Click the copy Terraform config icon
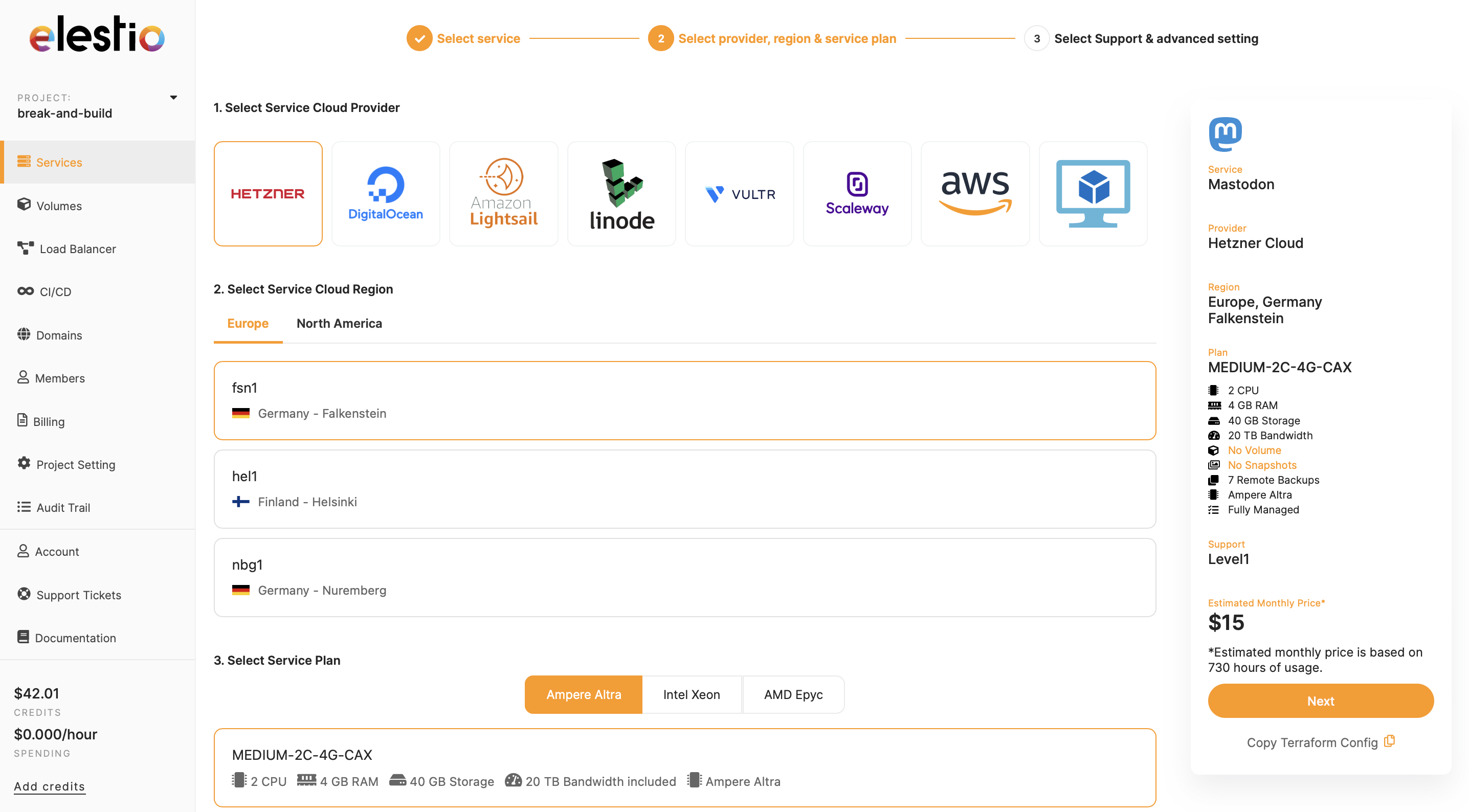This screenshot has width=1469, height=812. point(1390,741)
